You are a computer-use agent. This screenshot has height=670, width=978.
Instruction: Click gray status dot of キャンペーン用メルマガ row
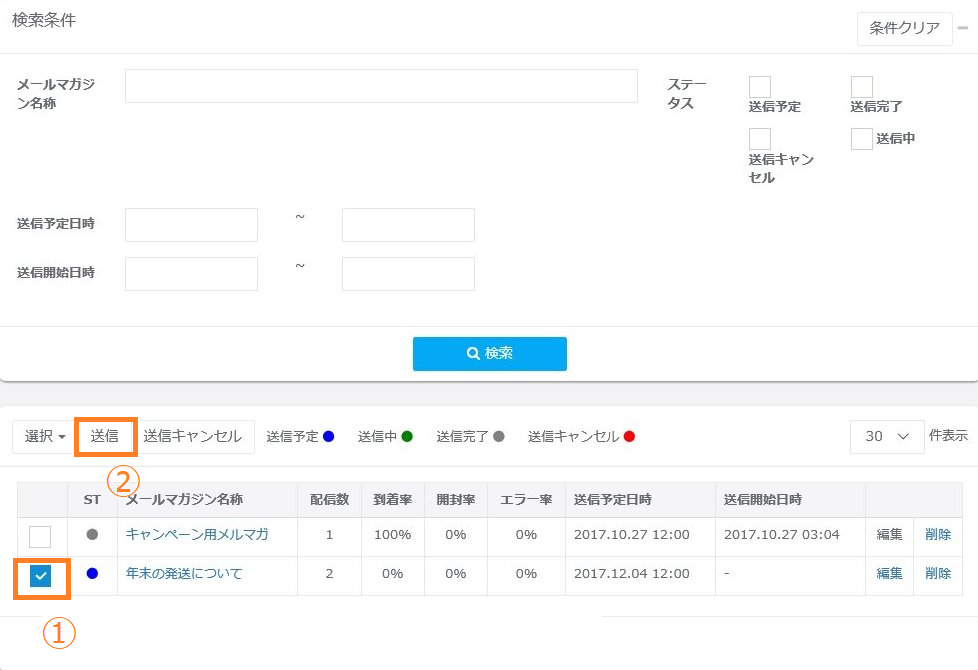click(x=92, y=535)
